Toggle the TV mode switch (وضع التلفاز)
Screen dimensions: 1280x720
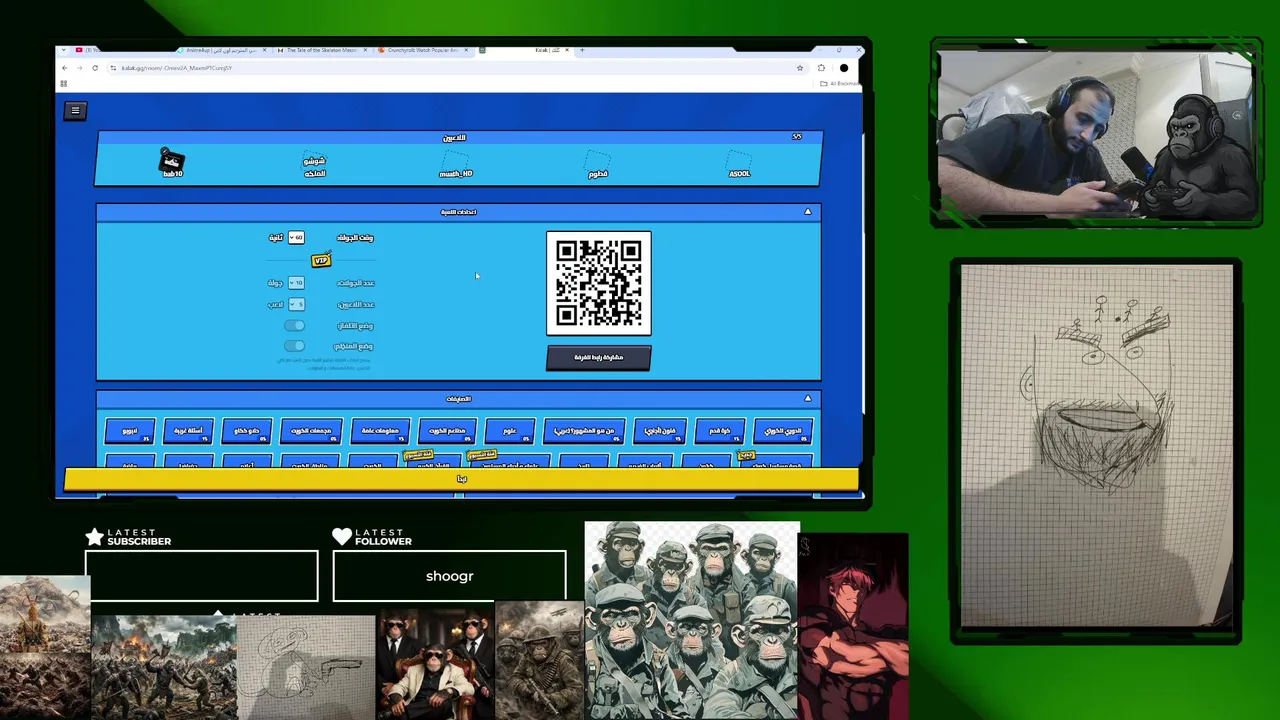(294, 325)
